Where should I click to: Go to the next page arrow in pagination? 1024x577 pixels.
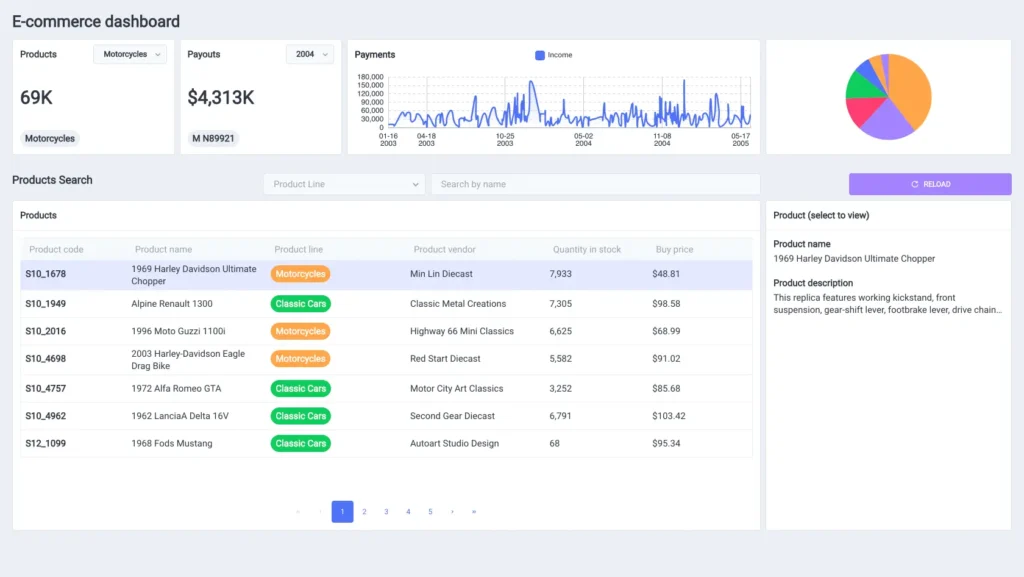pos(452,512)
